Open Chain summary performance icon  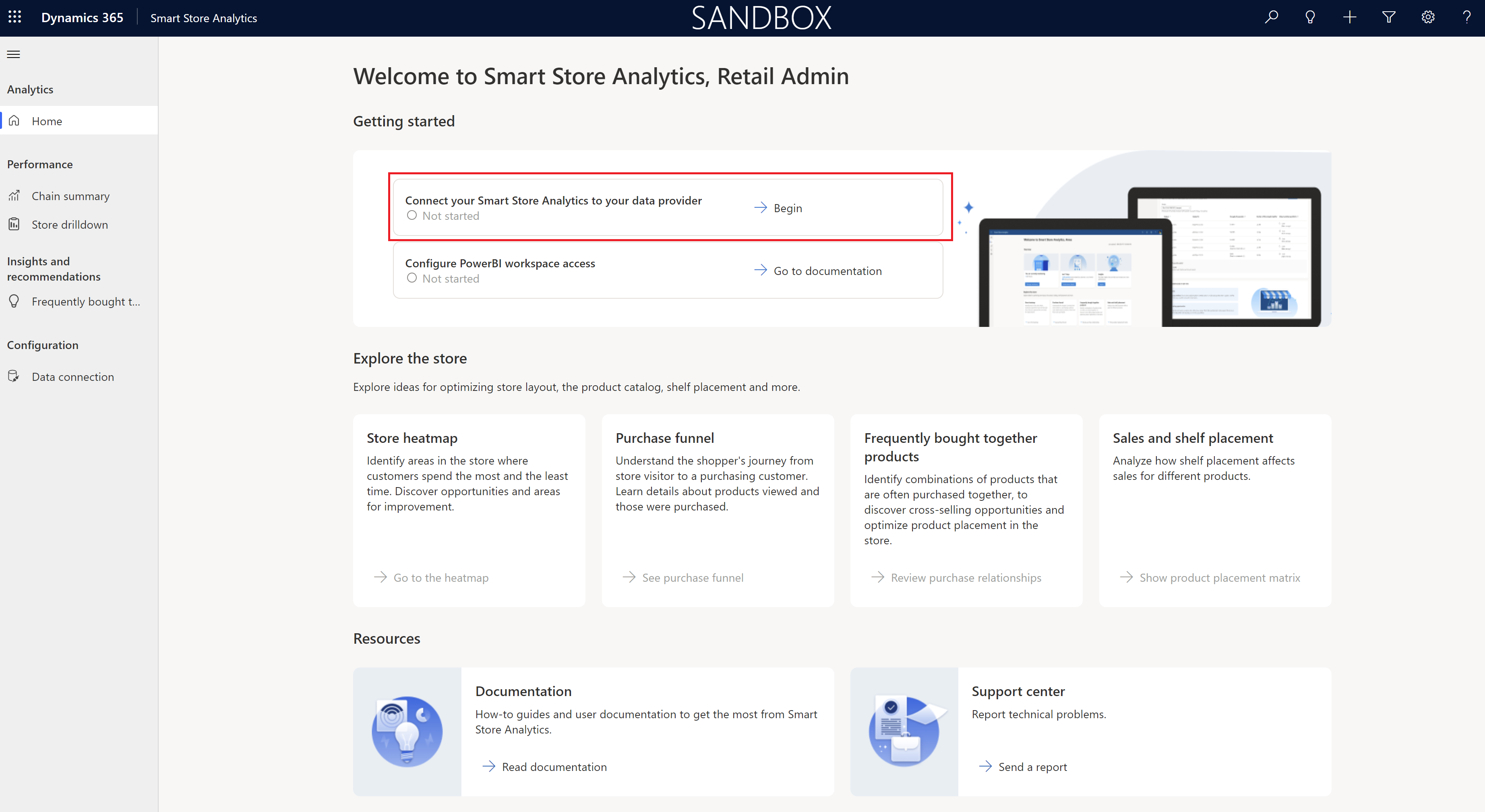click(15, 195)
